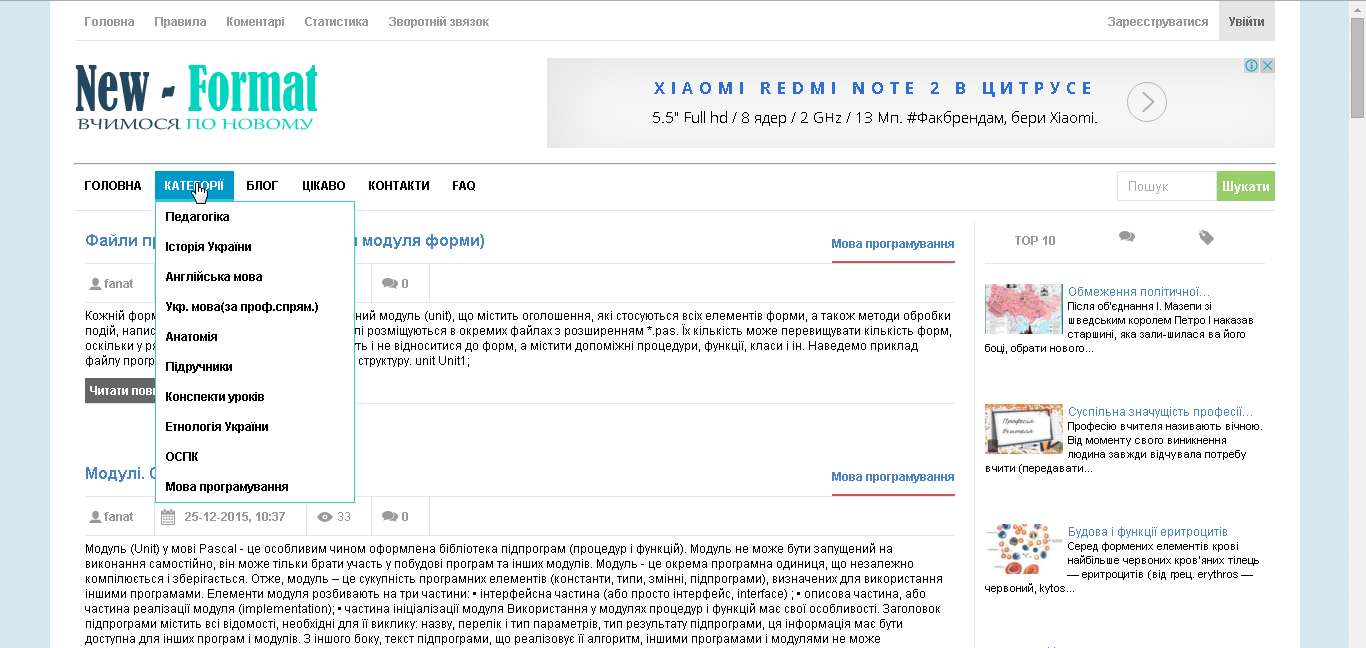Click the eye views icon on second post
This screenshot has width=1366, height=648.
[325, 517]
